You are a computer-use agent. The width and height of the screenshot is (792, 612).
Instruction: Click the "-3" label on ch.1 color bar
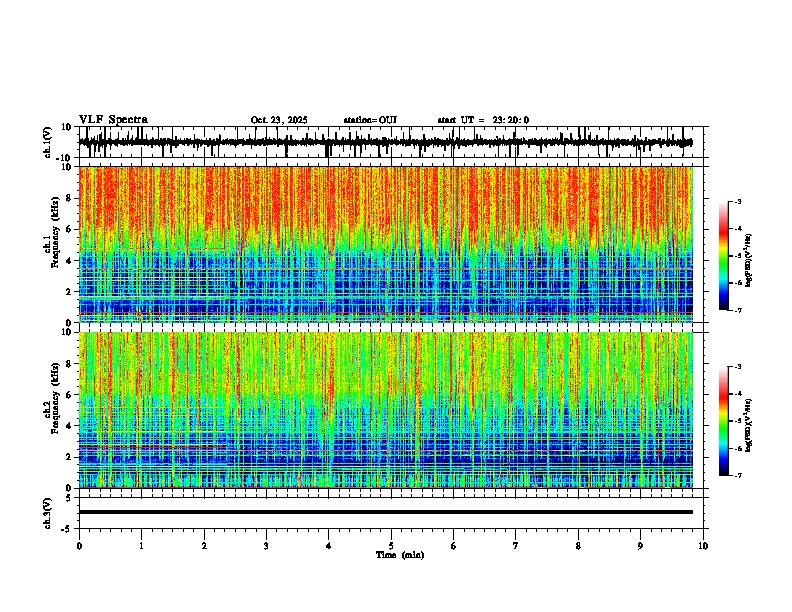(738, 201)
